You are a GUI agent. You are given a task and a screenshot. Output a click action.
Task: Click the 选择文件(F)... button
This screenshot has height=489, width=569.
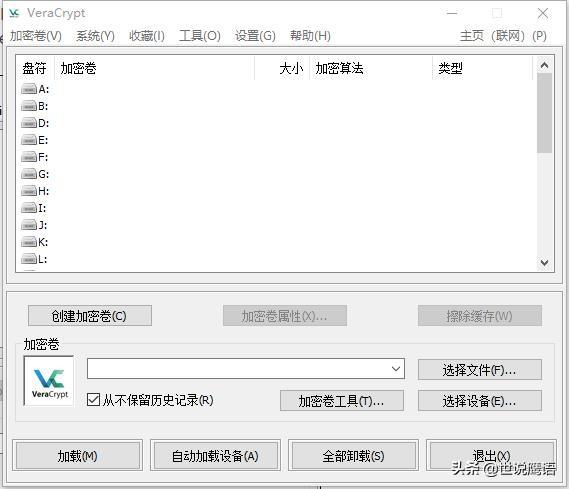pos(480,370)
